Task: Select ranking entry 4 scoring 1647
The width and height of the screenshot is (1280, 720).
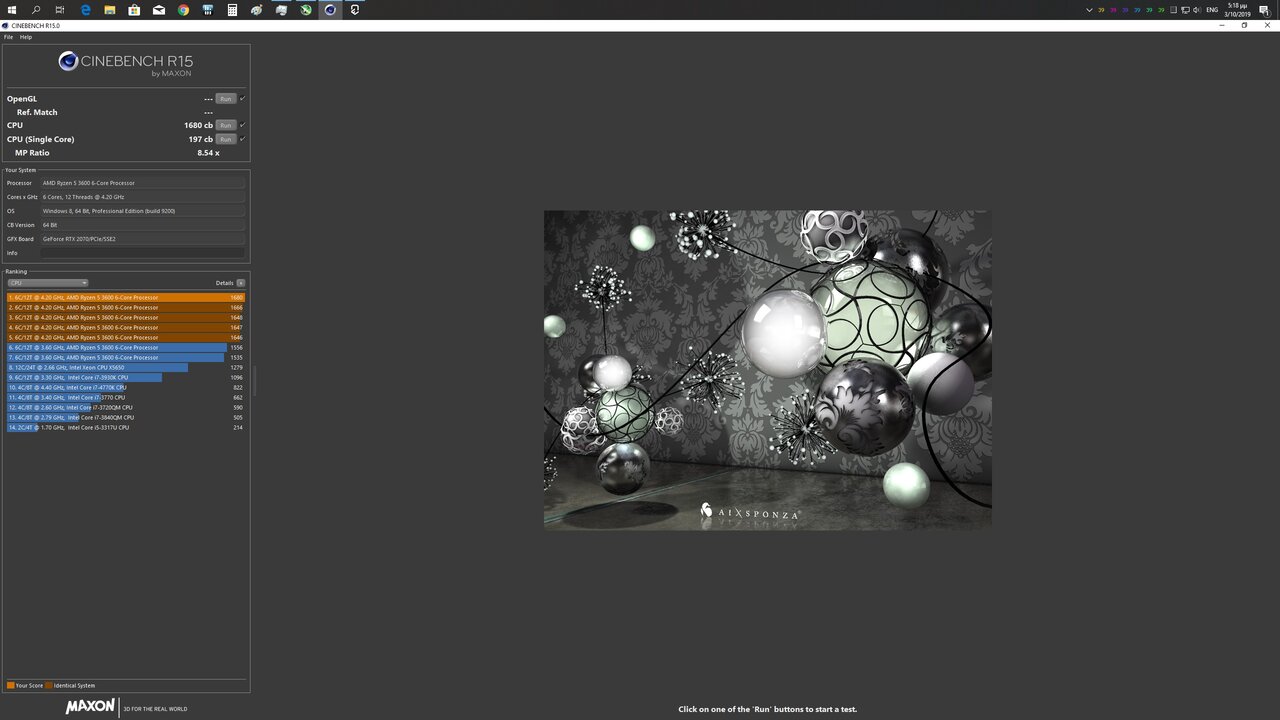Action: pyautogui.click(x=126, y=327)
